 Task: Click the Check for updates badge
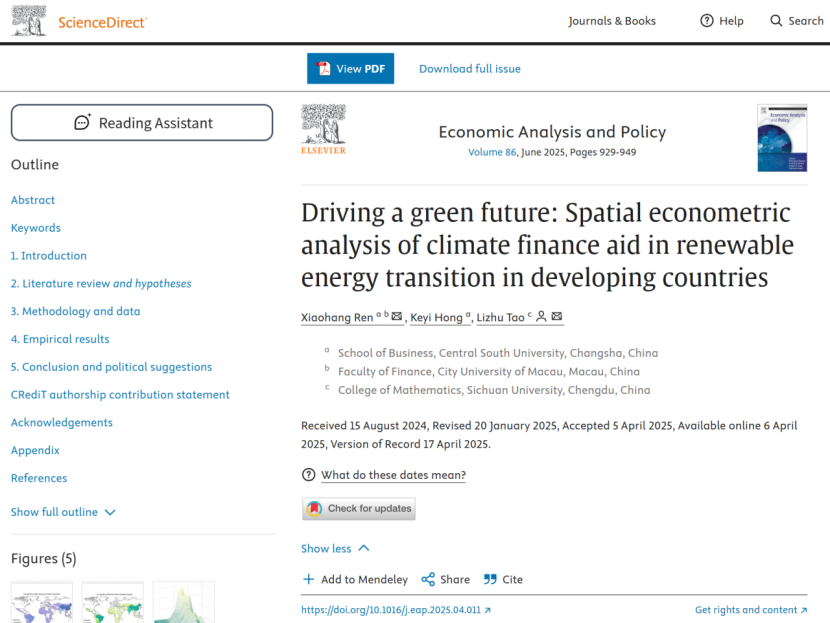point(358,508)
